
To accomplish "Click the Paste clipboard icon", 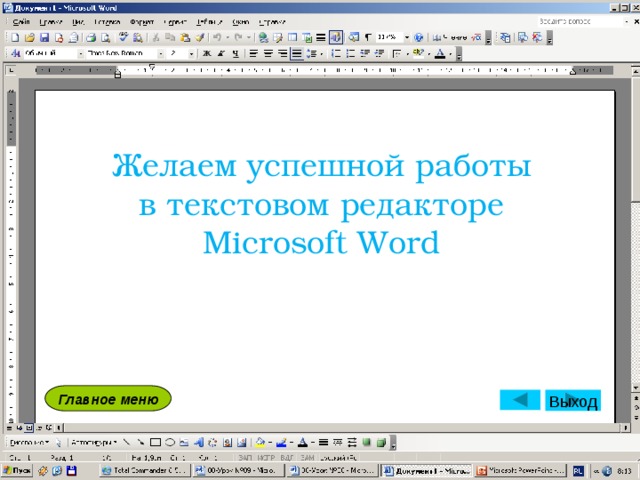I will [x=185, y=38].
